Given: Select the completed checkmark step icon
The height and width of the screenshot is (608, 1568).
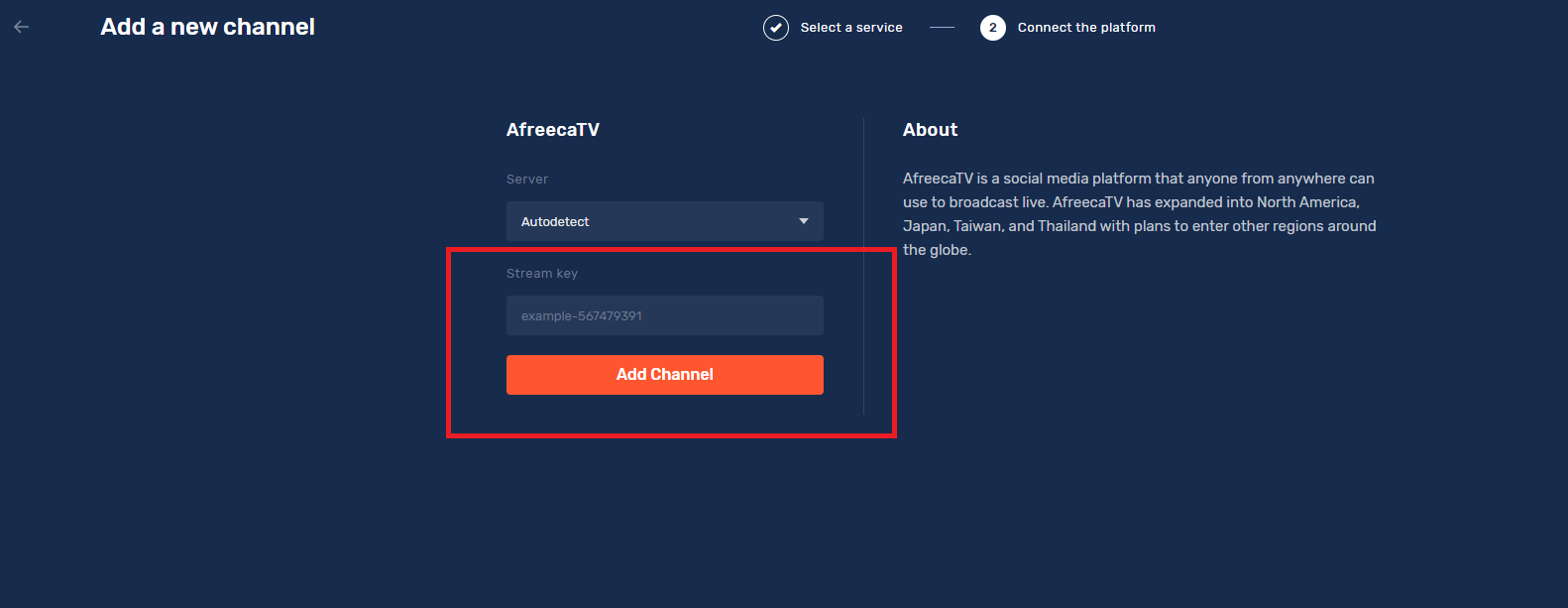Looking at the screenshot, I should click(776, 28).
